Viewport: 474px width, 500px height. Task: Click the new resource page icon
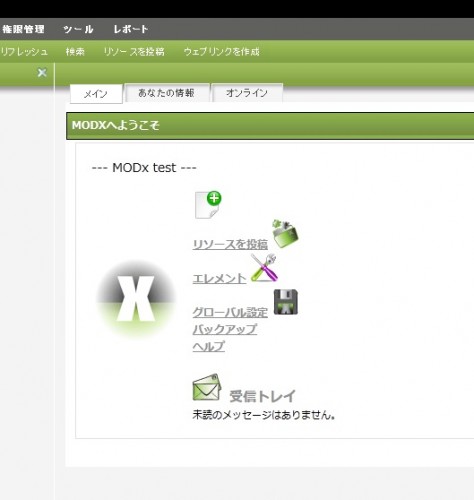(208, 205)
